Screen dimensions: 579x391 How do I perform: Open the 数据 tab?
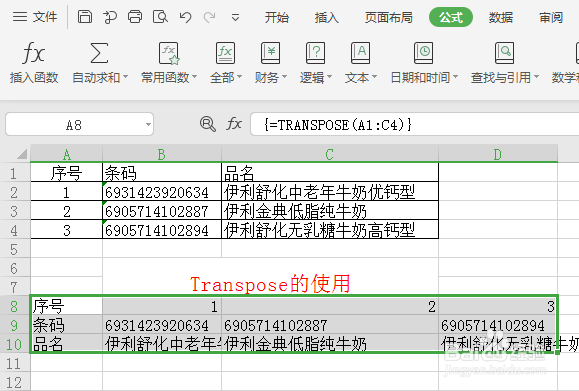click(501, 17)
